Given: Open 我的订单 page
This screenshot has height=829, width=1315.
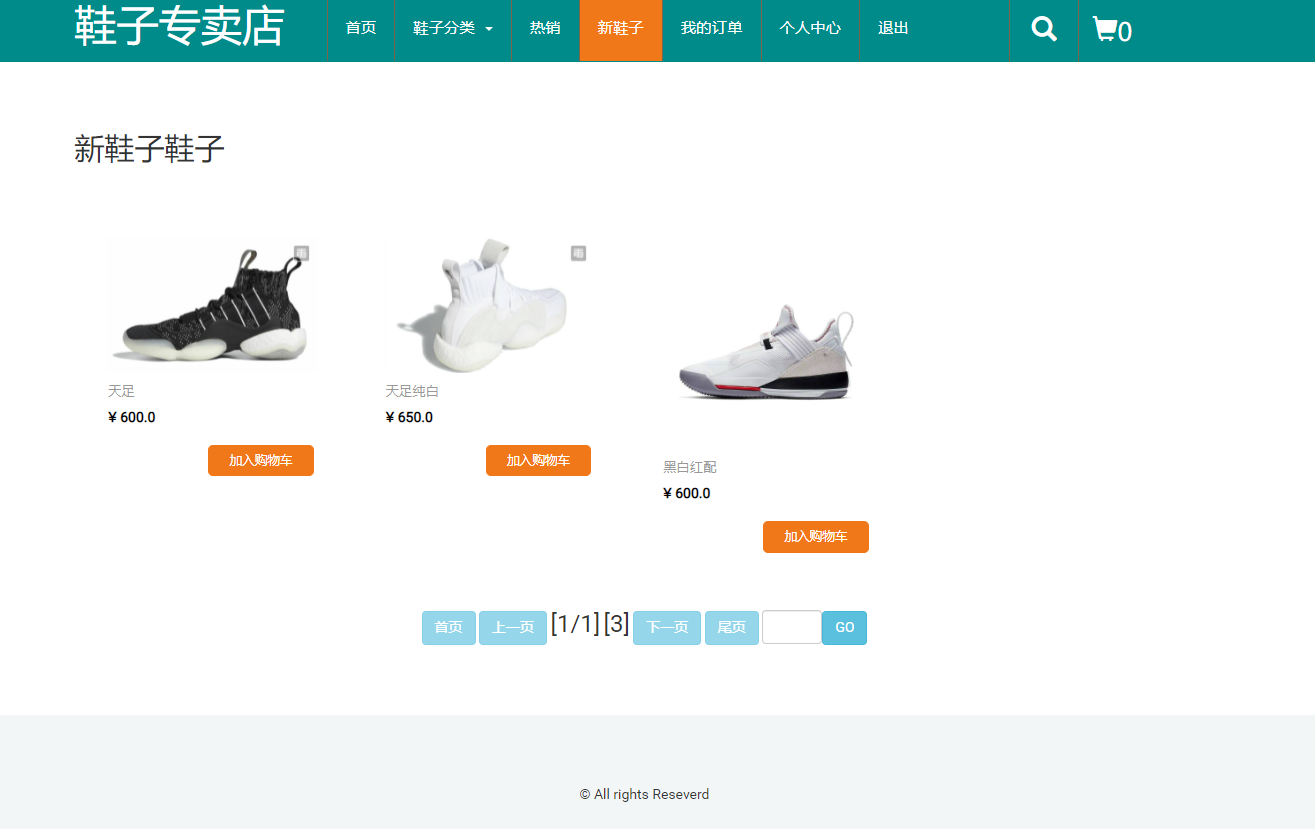Looking at the screenshot, I should pos(711,28).
